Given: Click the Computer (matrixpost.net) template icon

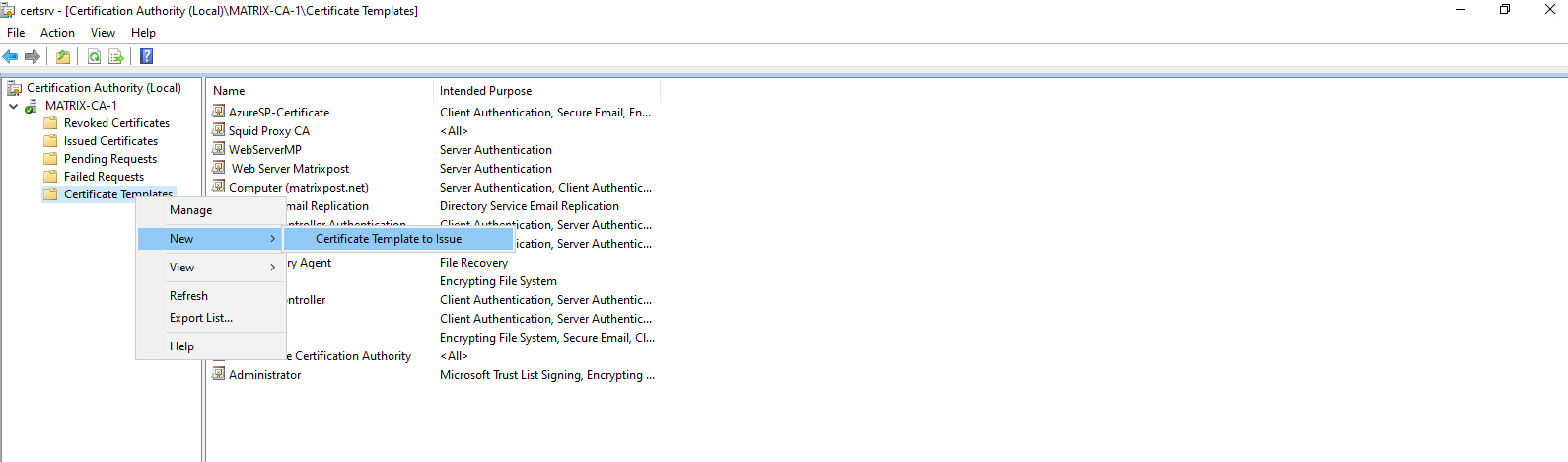Looking at the screenshot, I should point(219,187).
